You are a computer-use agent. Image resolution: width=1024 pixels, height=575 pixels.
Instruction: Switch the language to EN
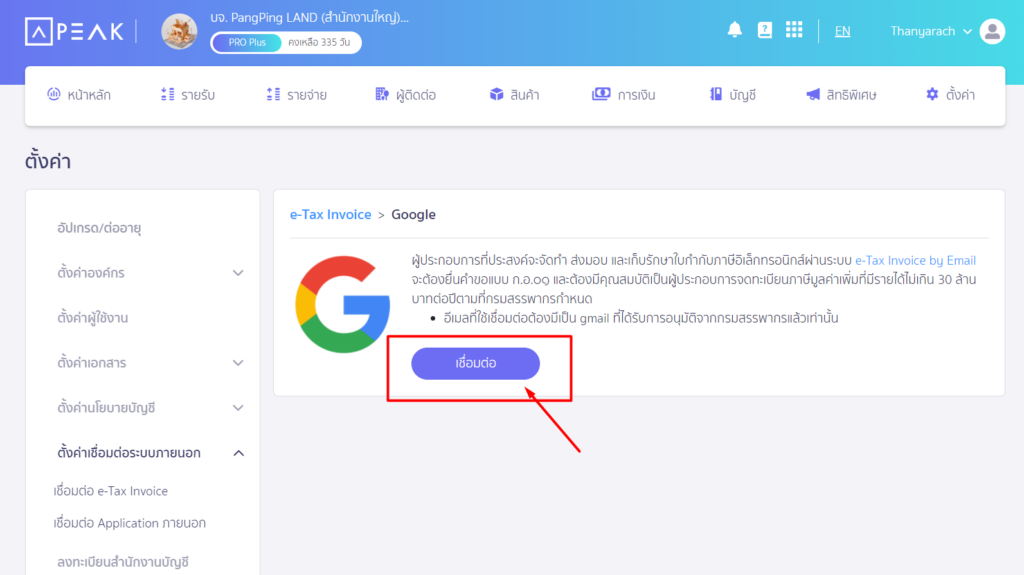(842, 31)
